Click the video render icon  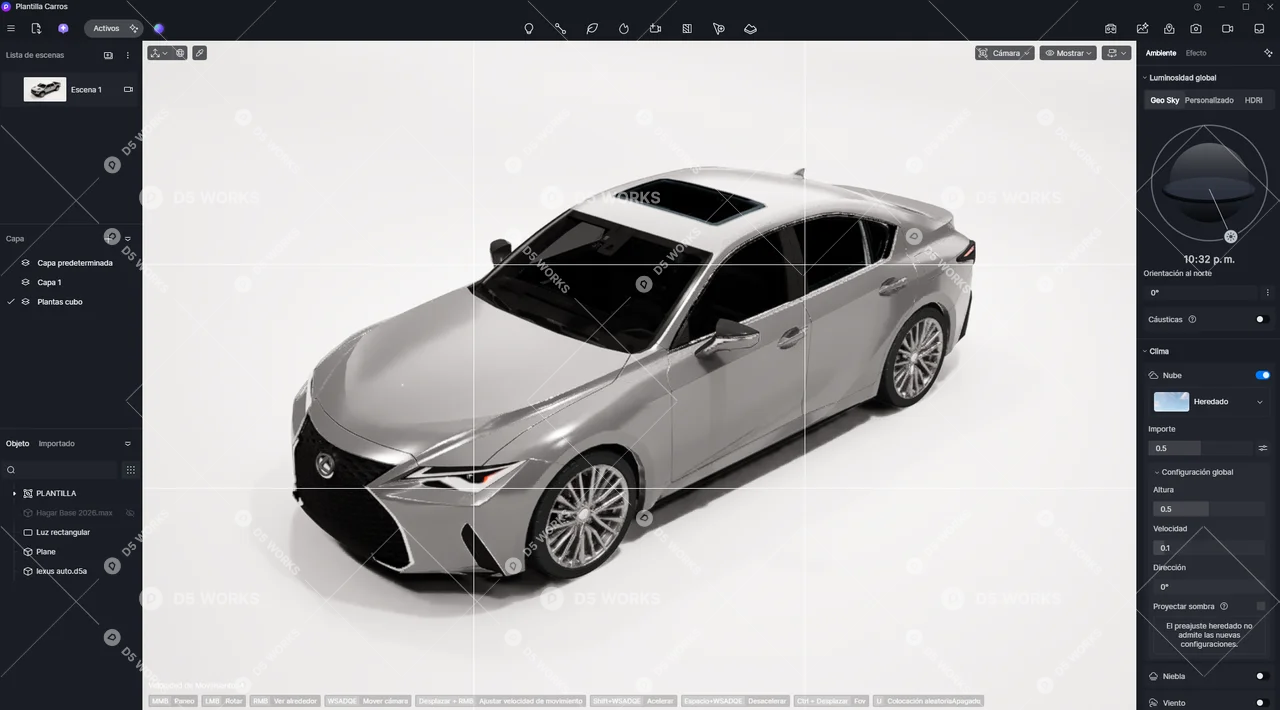click(x=1228, y=28)
